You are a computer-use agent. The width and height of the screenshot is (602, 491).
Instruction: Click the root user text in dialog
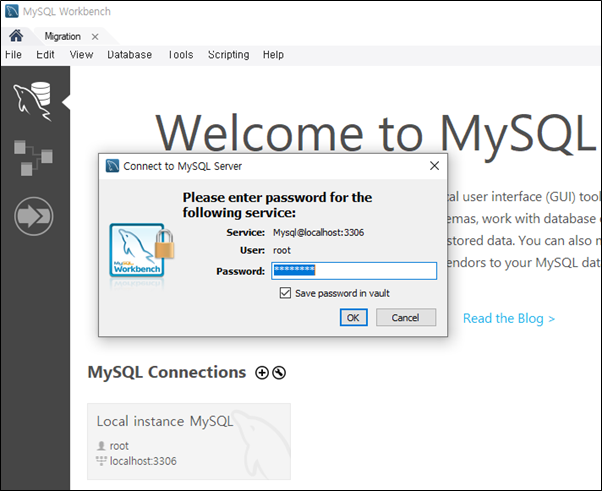(x=282, y=250)
